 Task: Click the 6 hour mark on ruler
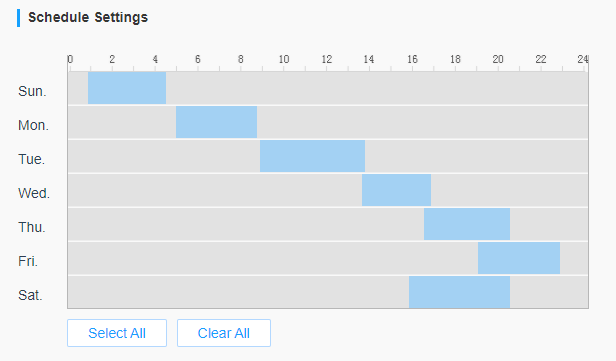tap(198, 59)
